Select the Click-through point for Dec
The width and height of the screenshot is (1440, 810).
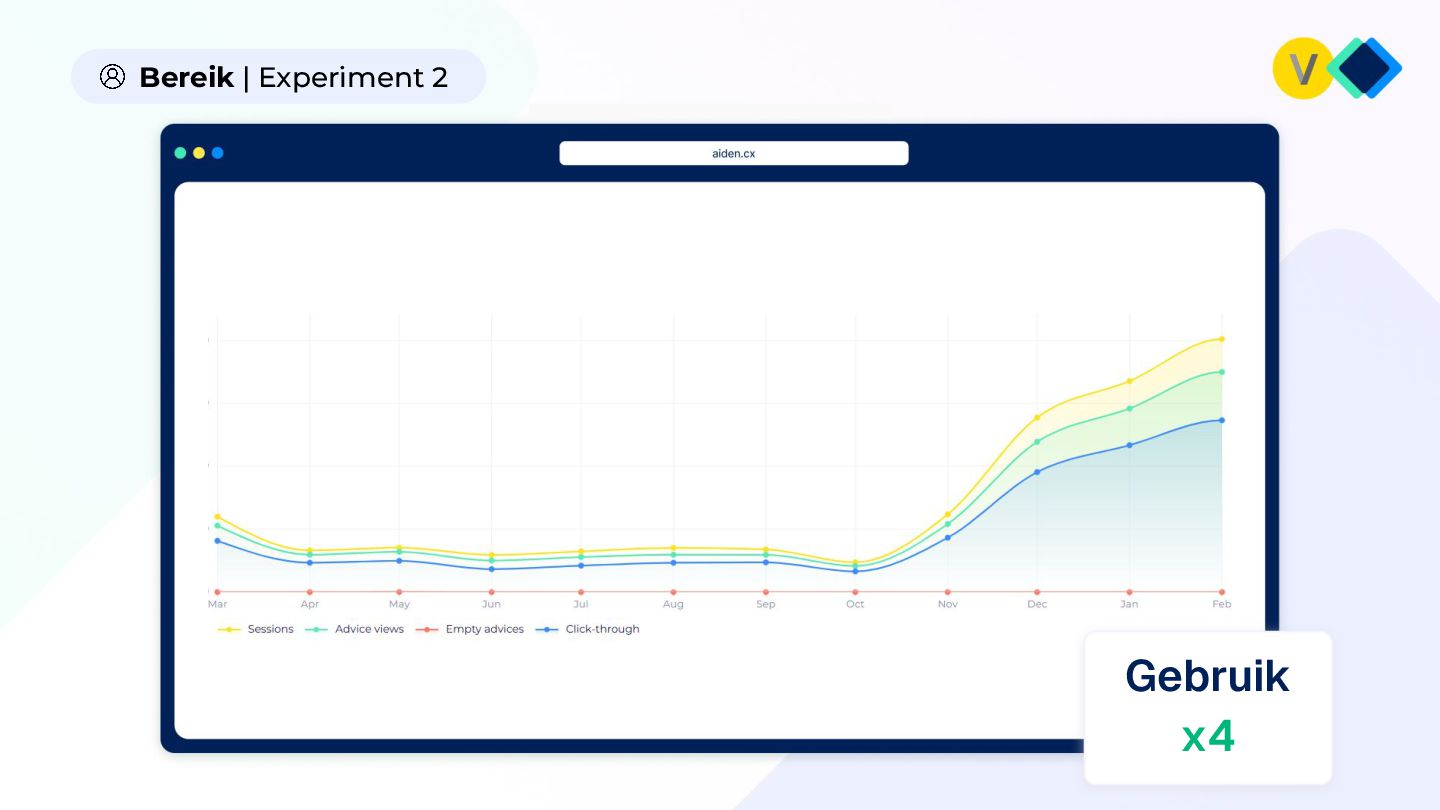1037,472
